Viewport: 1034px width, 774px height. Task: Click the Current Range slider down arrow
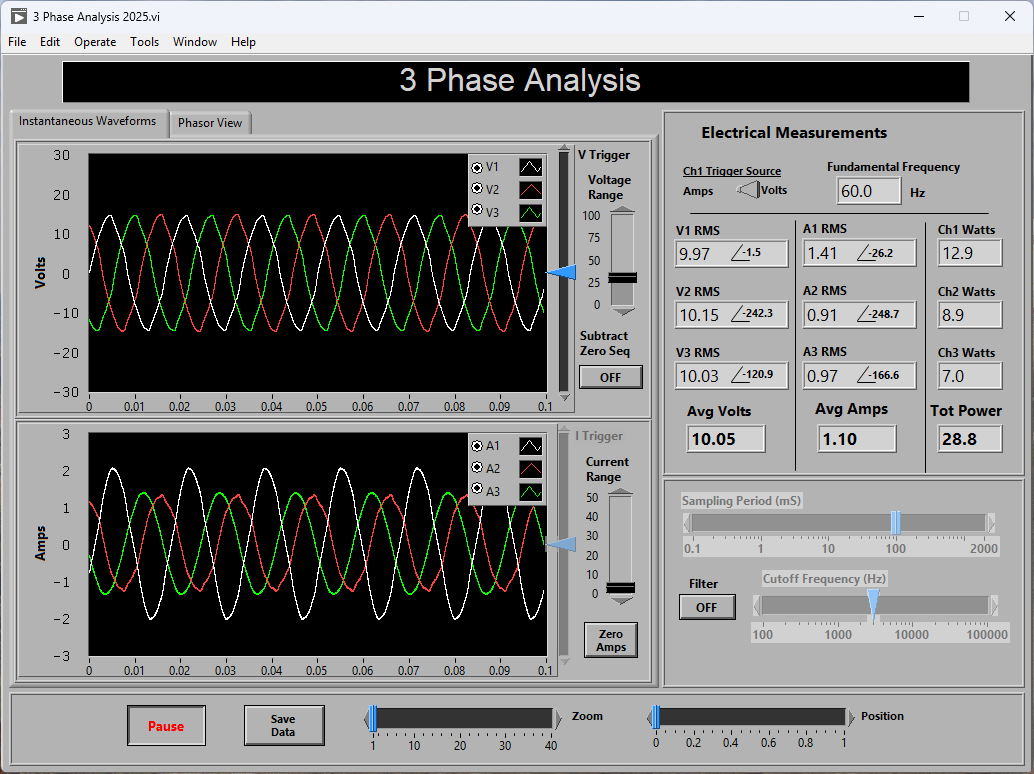tap(621, 601)
